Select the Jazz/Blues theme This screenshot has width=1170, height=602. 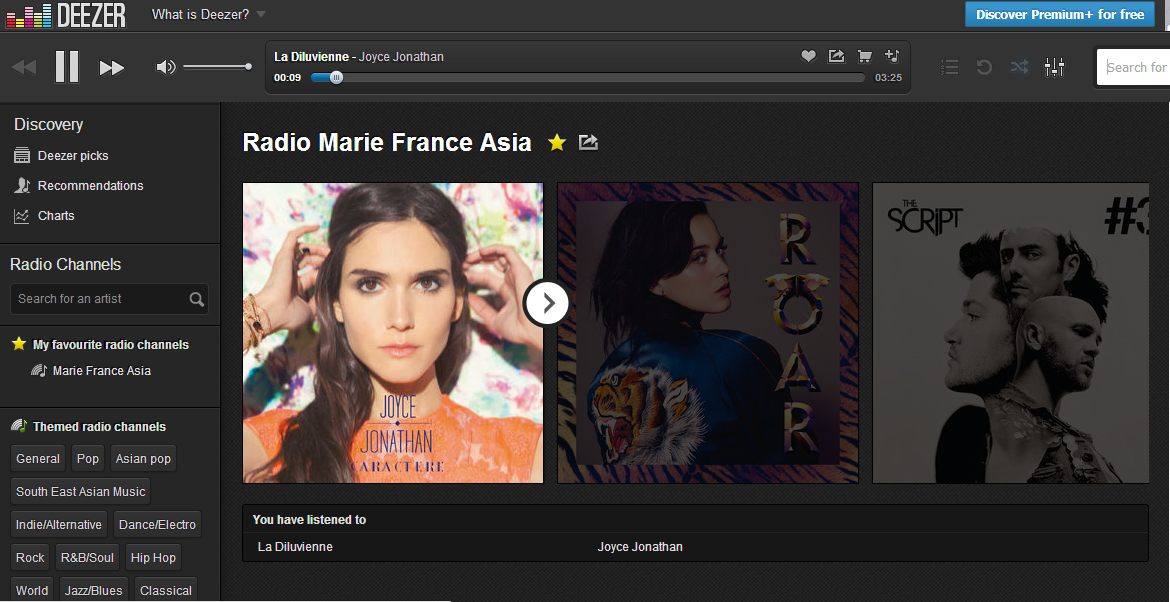[x=94, y=590]
